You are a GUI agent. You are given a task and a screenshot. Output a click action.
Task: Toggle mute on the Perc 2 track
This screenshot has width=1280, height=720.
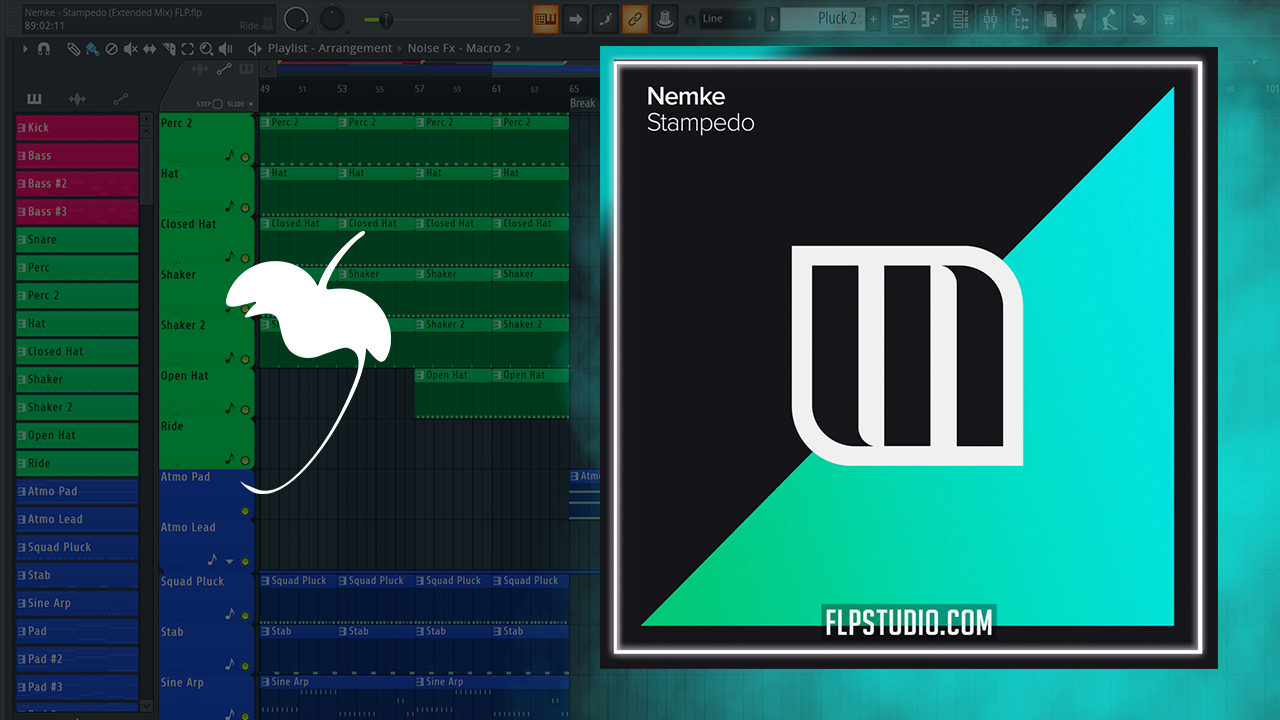(245, 157)
